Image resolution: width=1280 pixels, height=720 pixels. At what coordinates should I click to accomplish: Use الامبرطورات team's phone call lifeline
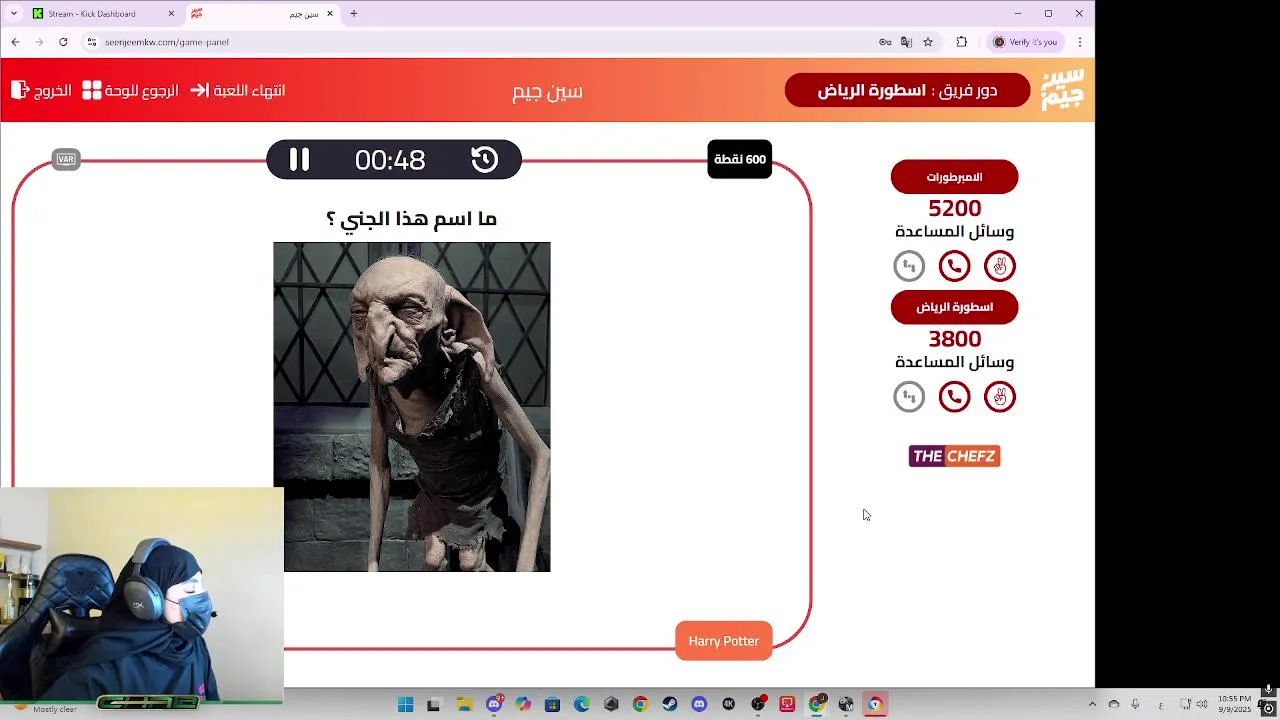[x=954, y=266]
